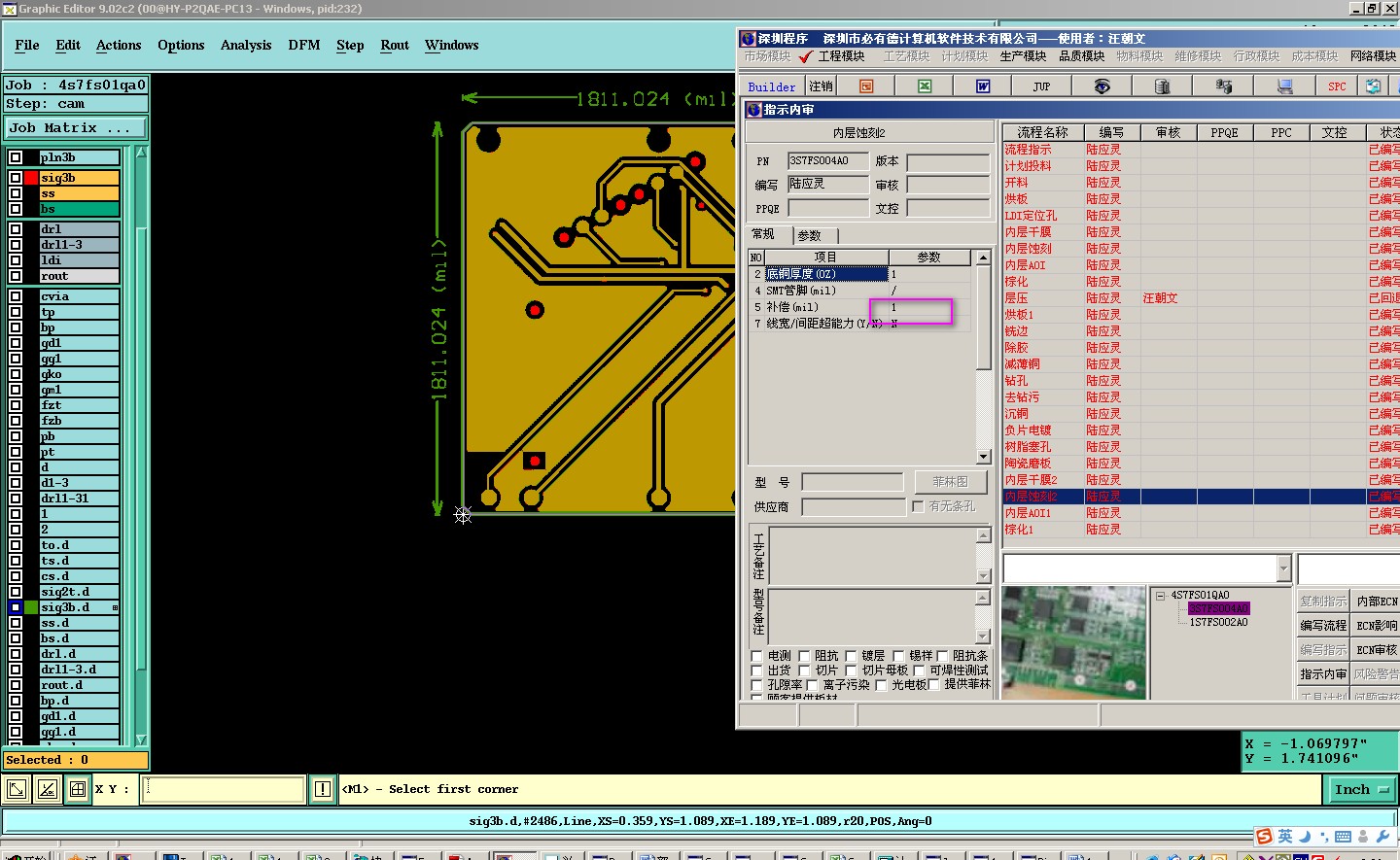Click scroll-down arrow of 工艺备注 box
1400x860 pixels.
click(x=983, y=576)
